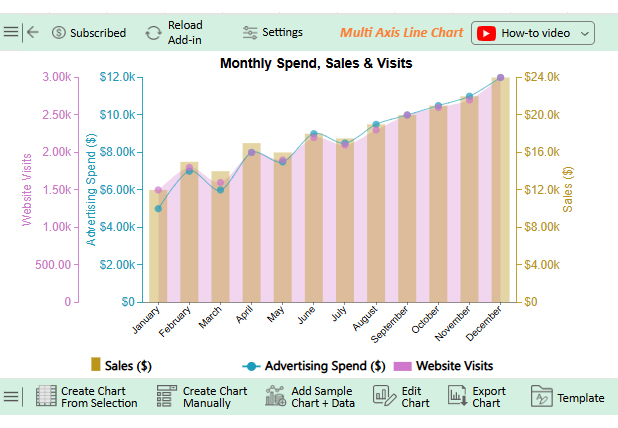The height and width of the screenshot is (428, 618).
Task: Open Settings sliders icon
Action: coord(250,32)
